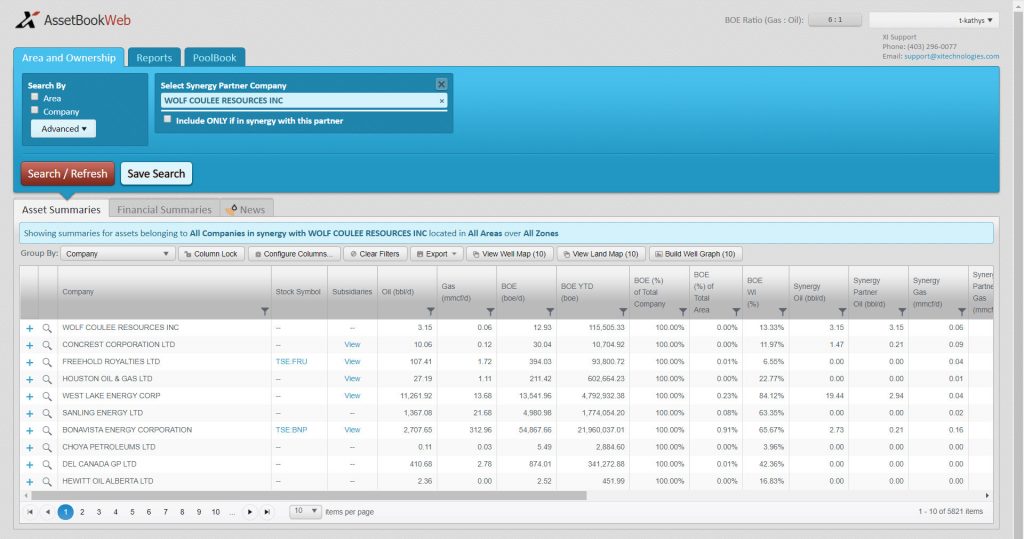Screen dimensions: 1024x539
Task: Open magnifier for HEWITT OIL ALBERTA LTD
Action: tap(47, 482)
